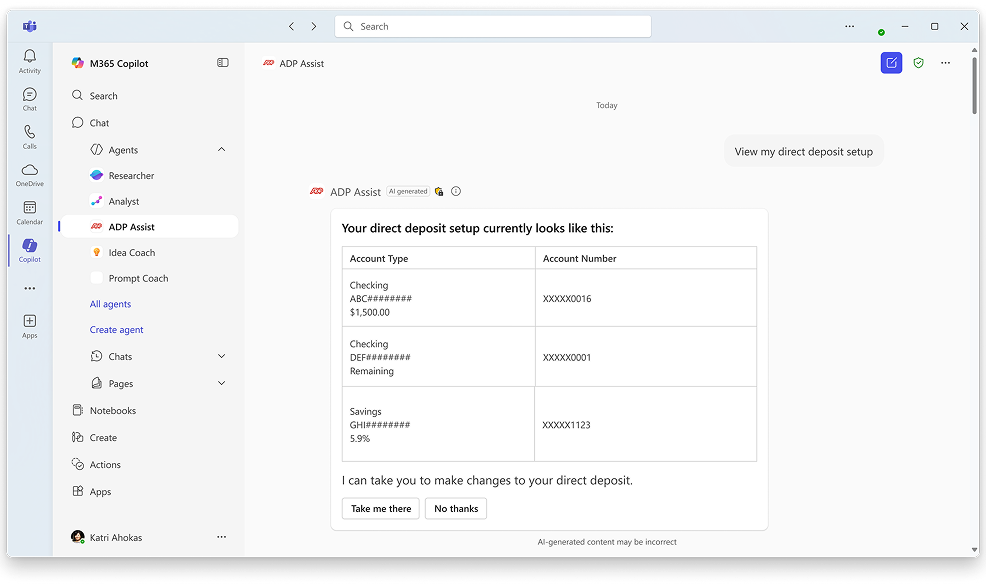Screen dimensions: 986x586
Task: Open the Calendar icon in rail
Action: tap(29, 209)
